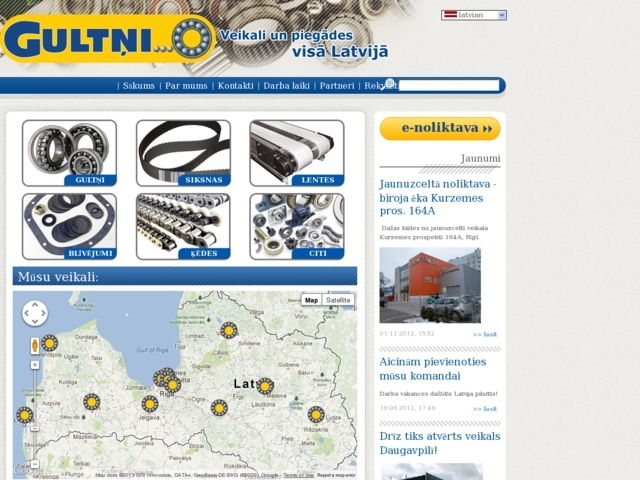640x480 pixels.
Task: Open the Siksnas belts category
Action: (183, 153)
